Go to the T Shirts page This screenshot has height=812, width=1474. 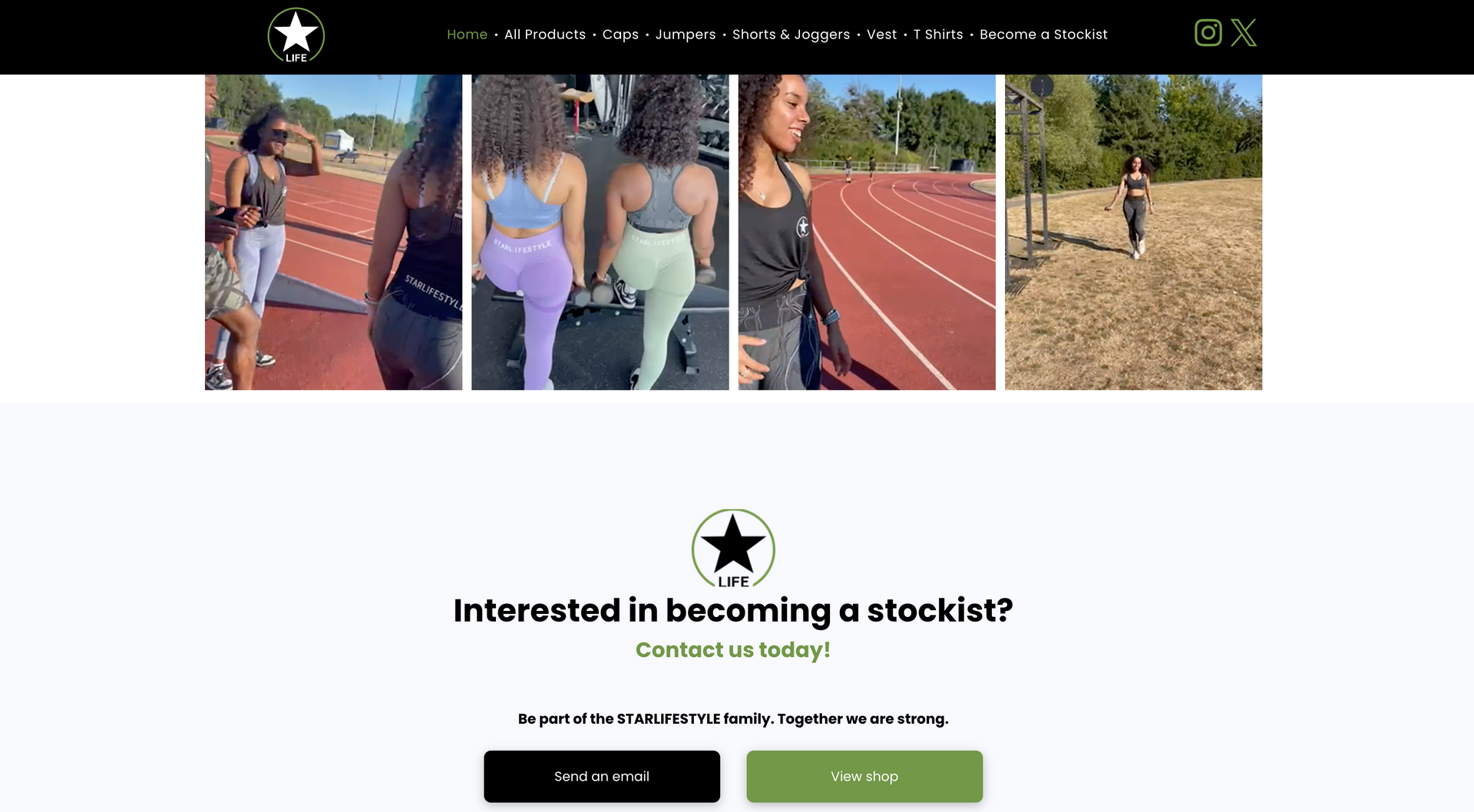pyautogui.click(x=938, y=35)
